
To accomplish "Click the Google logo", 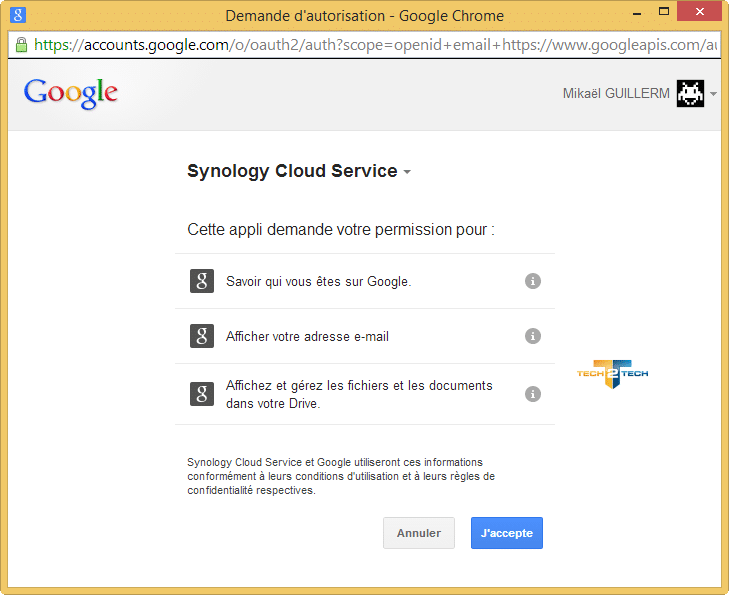I will [71, 93].
